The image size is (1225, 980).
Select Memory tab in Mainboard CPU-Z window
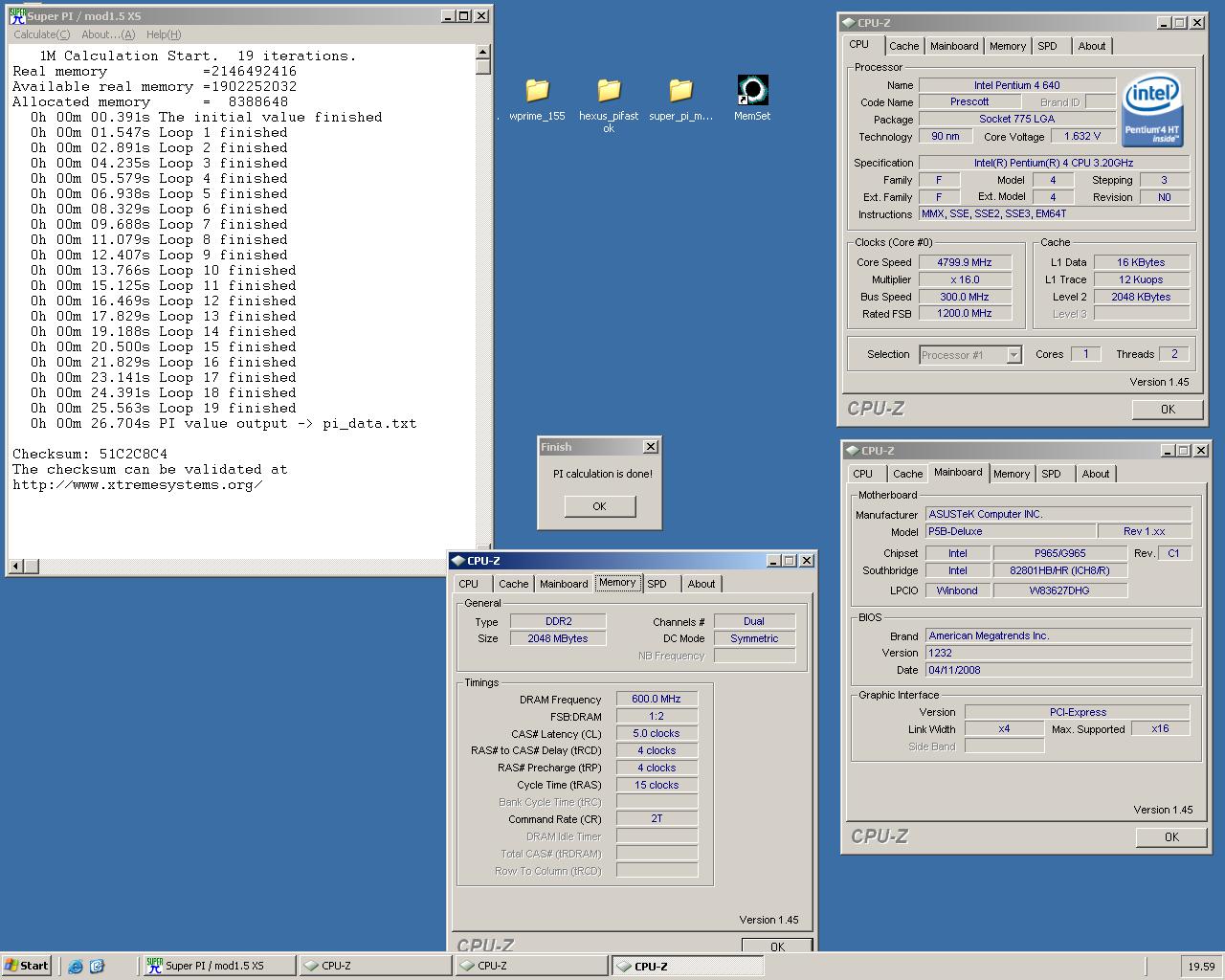(x=1012, y=474)
